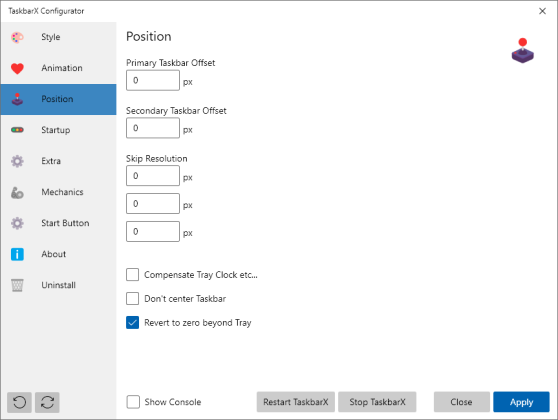Click the Mechanics muscle arm icon
The width and height of the screenshot is (558, 420).
point(17,192)
